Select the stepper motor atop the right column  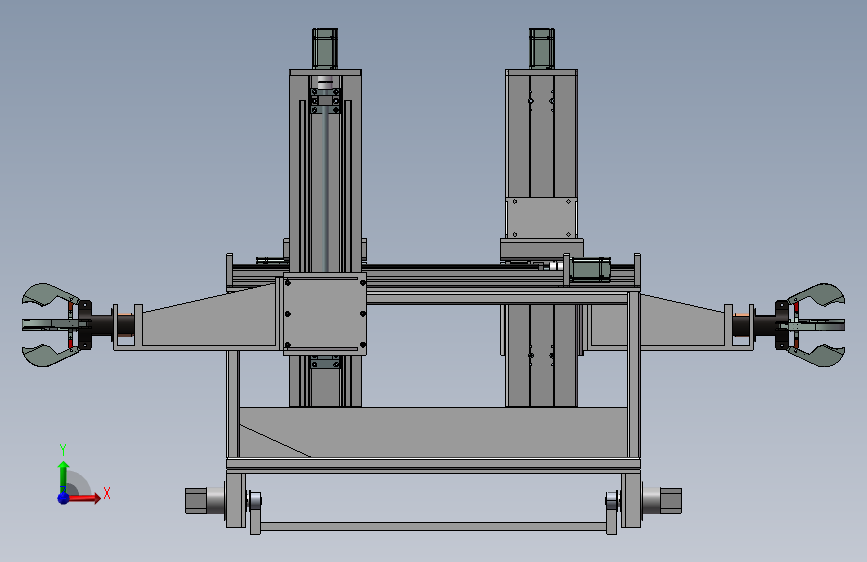click(x=541, y=49)
